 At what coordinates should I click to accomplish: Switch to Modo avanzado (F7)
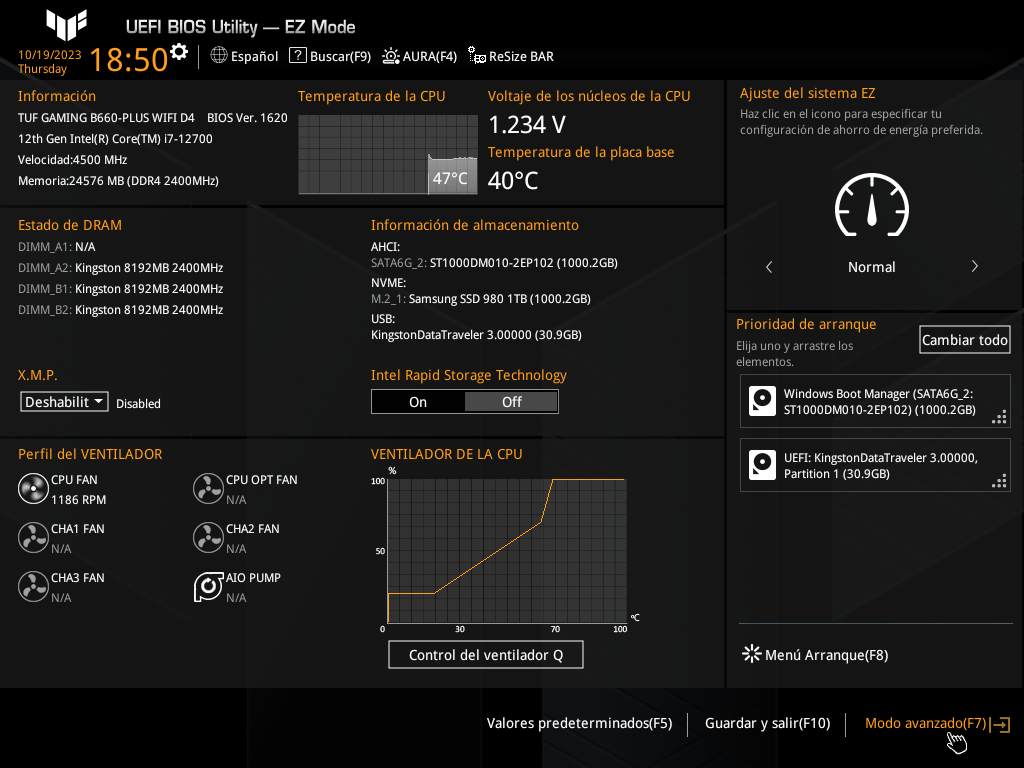[x=925, y=723]
